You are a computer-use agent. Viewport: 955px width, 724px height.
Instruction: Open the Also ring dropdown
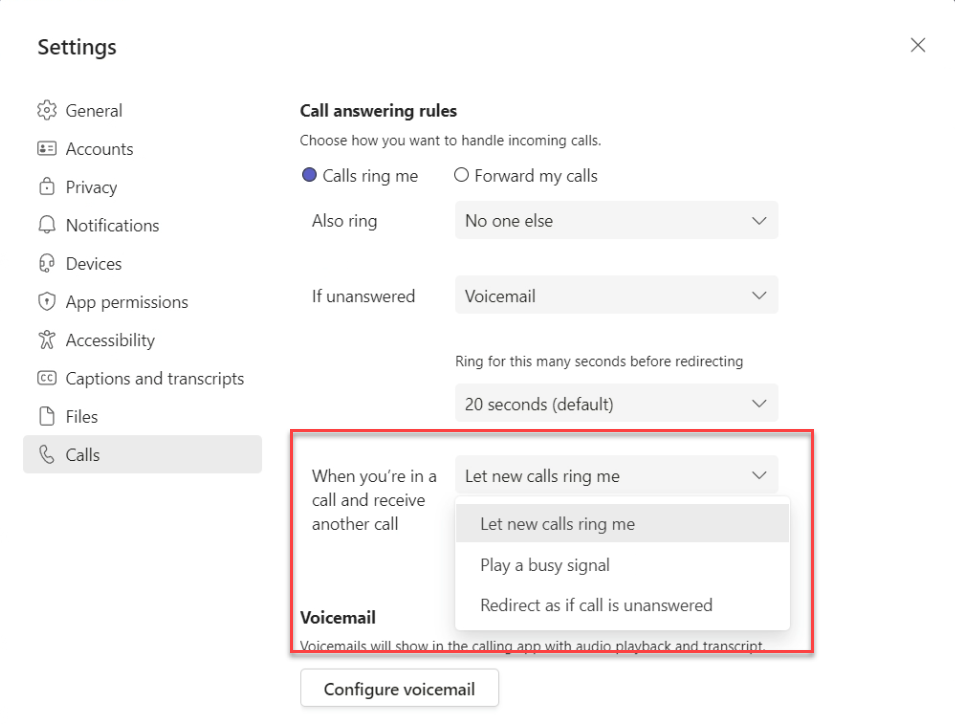point(616,220)
